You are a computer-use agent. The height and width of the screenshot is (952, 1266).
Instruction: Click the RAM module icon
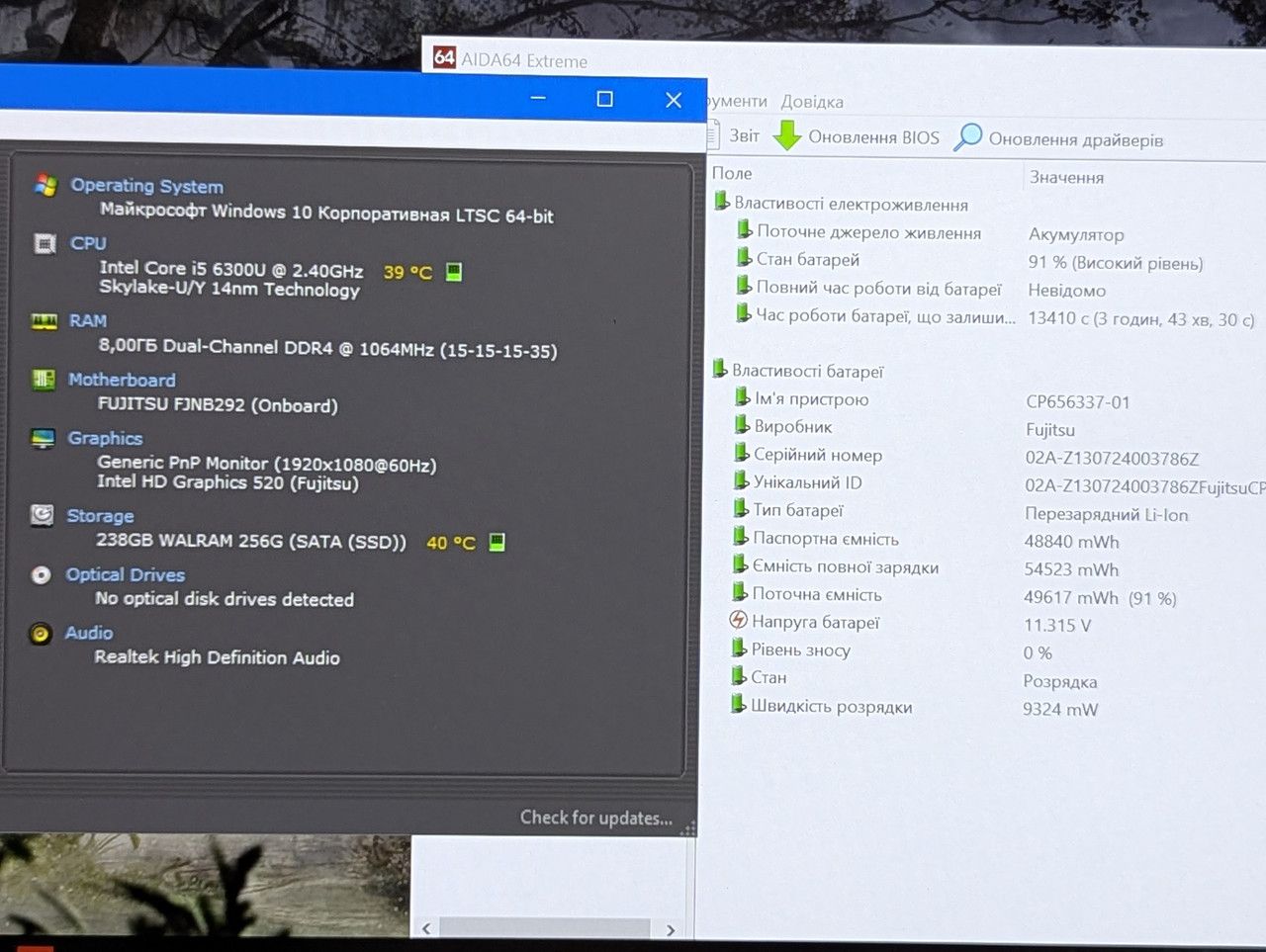coord(44,321)
